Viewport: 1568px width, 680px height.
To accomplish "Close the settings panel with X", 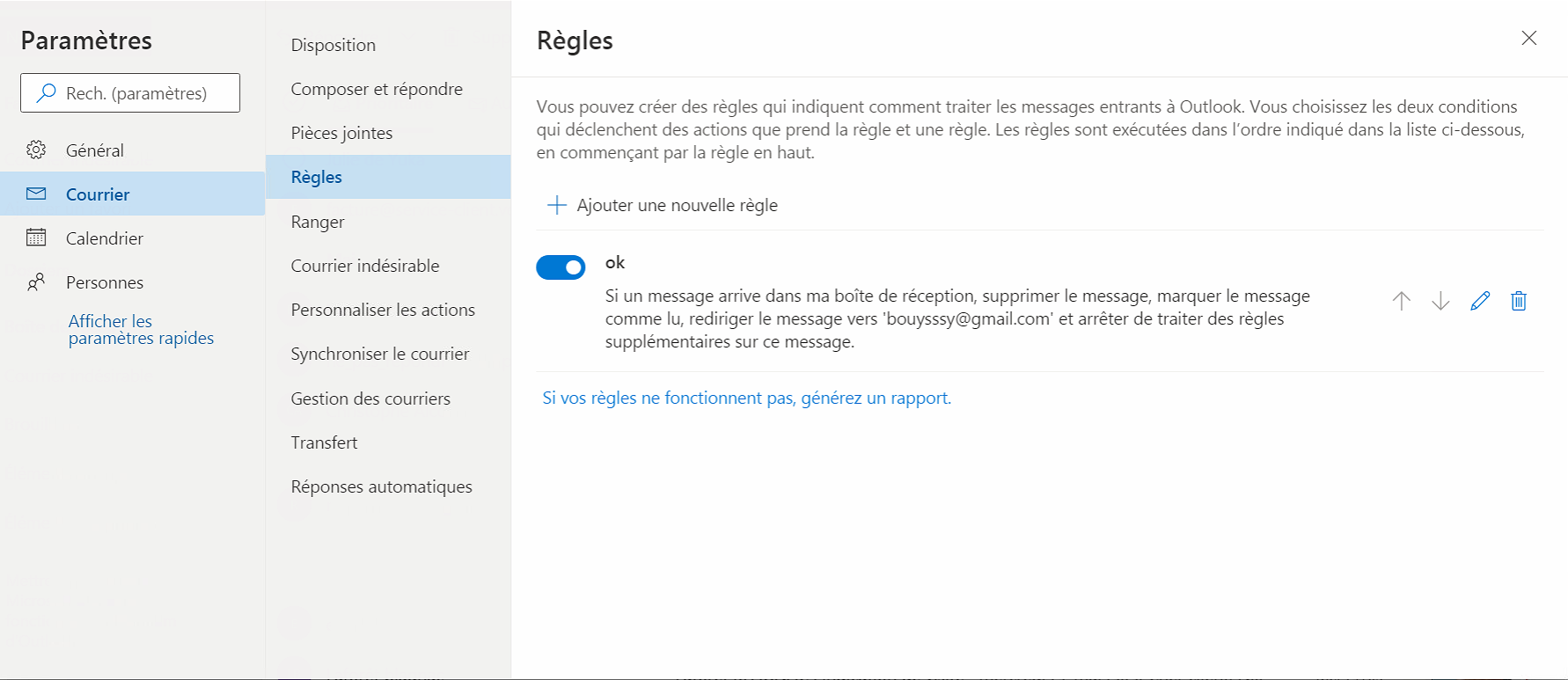I will (x=1529, y=38).
